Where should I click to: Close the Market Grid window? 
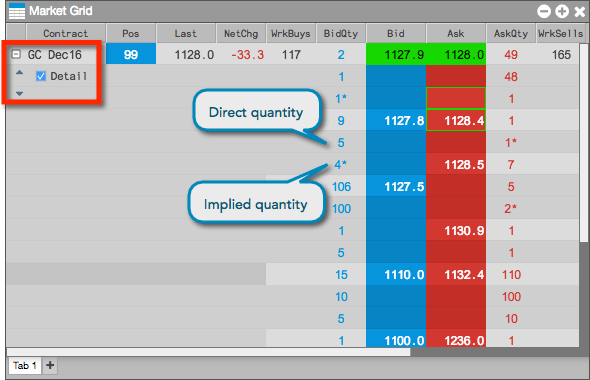click(579, 12)
